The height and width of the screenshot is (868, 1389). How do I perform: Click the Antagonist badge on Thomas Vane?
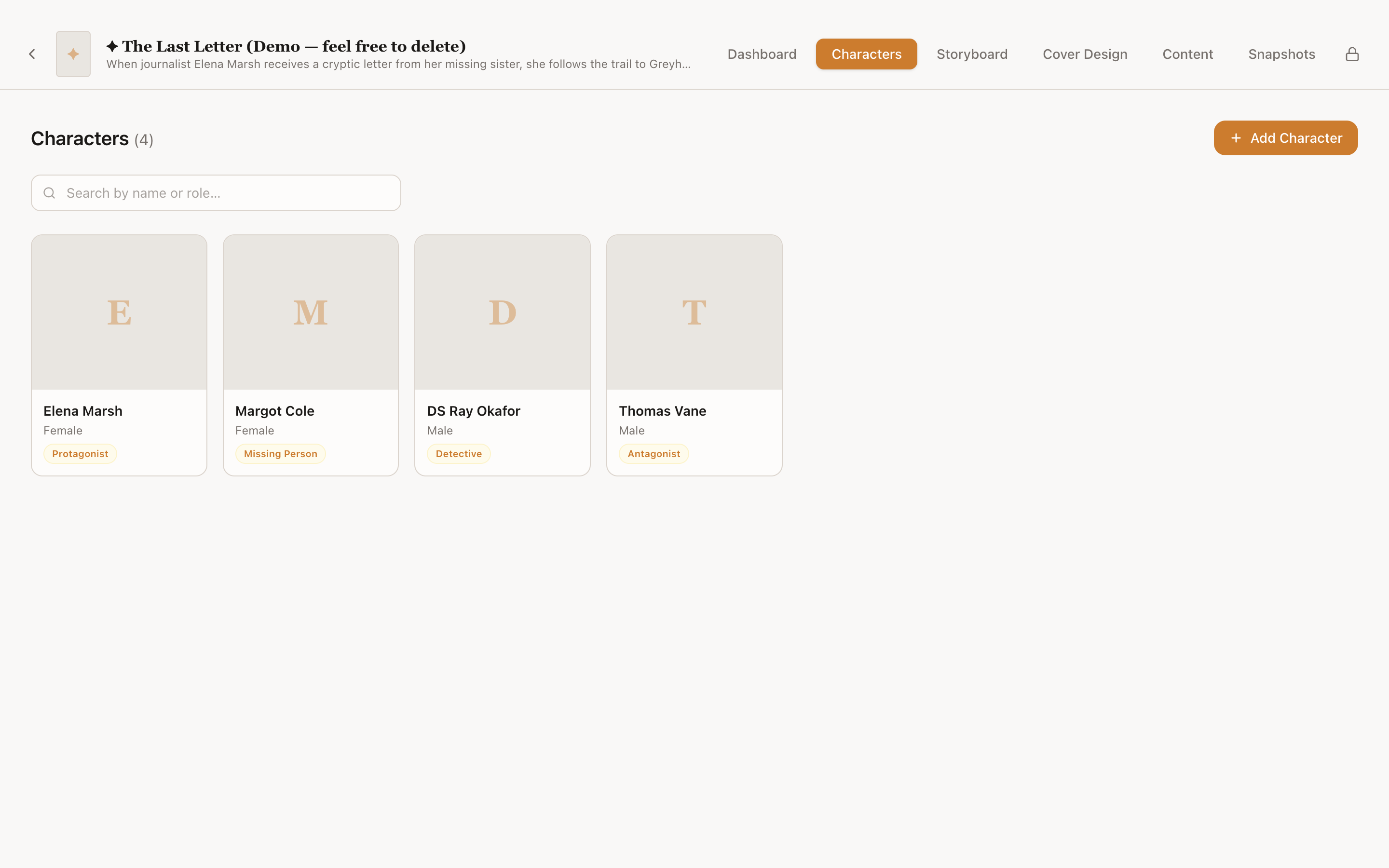point(653,453)
